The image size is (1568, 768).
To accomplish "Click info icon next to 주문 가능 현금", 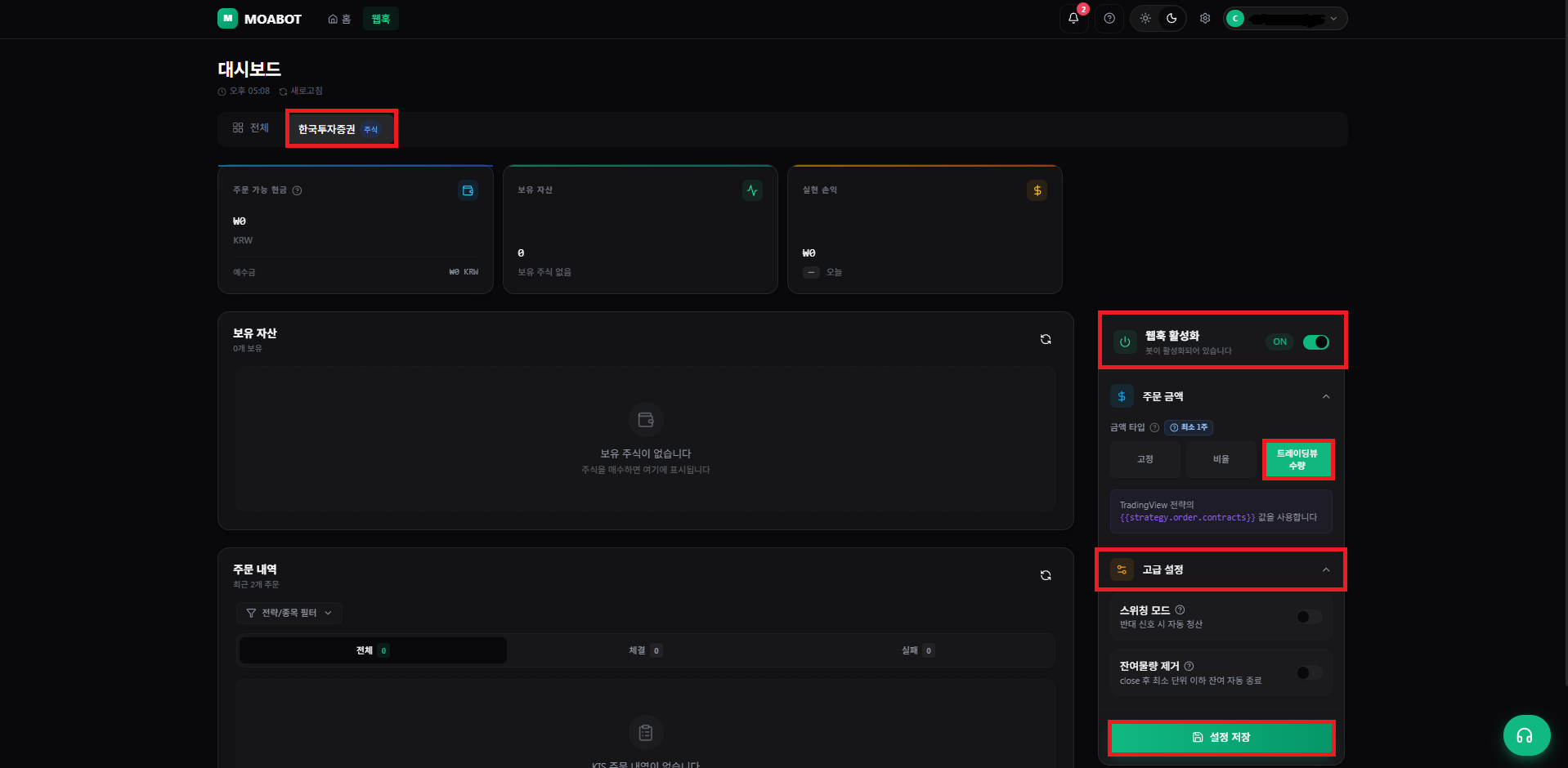I will tap(297, 190).
